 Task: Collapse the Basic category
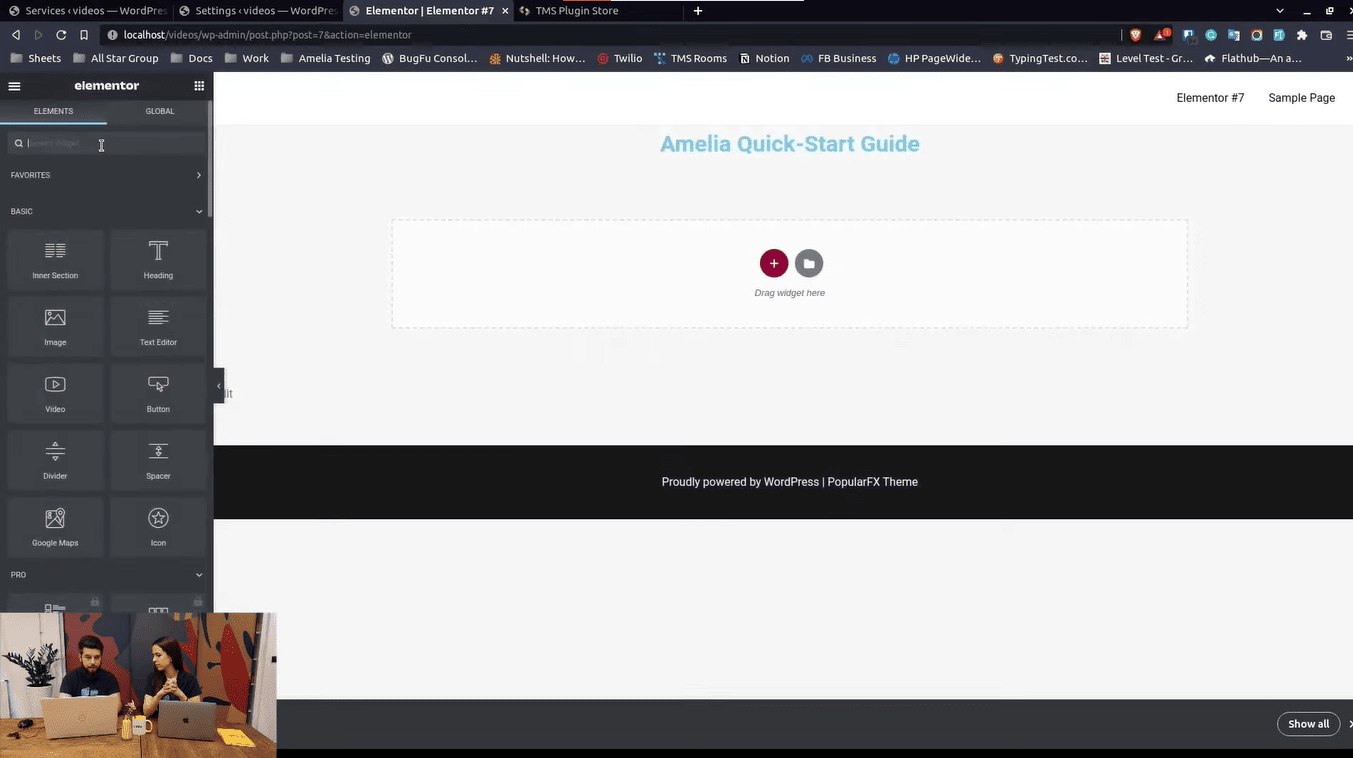(x=106, y=211)
